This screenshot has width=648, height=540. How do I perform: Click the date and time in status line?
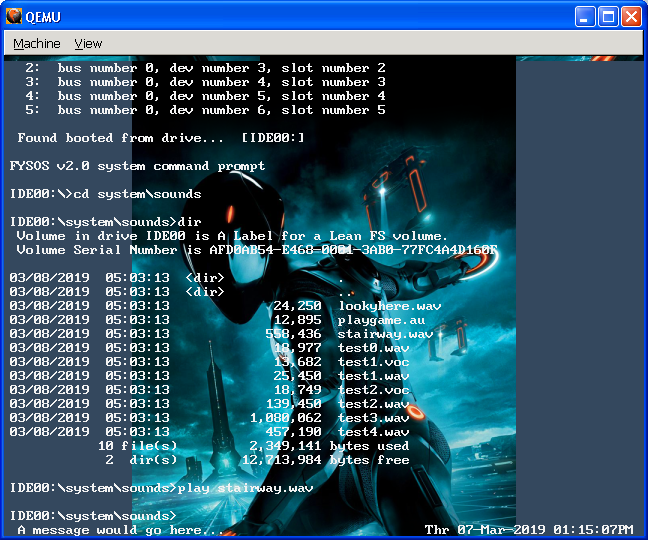pos(529,530)
